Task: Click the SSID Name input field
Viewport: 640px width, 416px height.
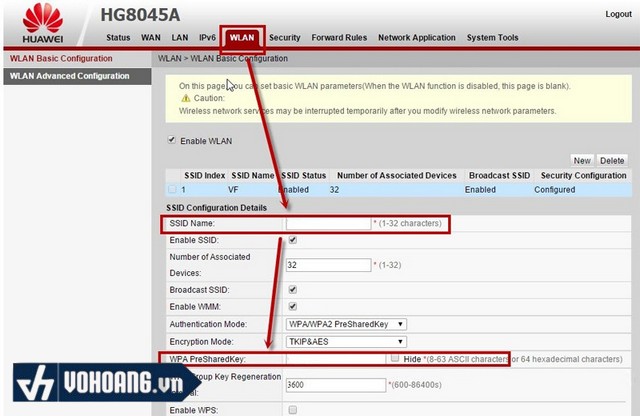Action: pyautogui.click(x=328, y=223)
